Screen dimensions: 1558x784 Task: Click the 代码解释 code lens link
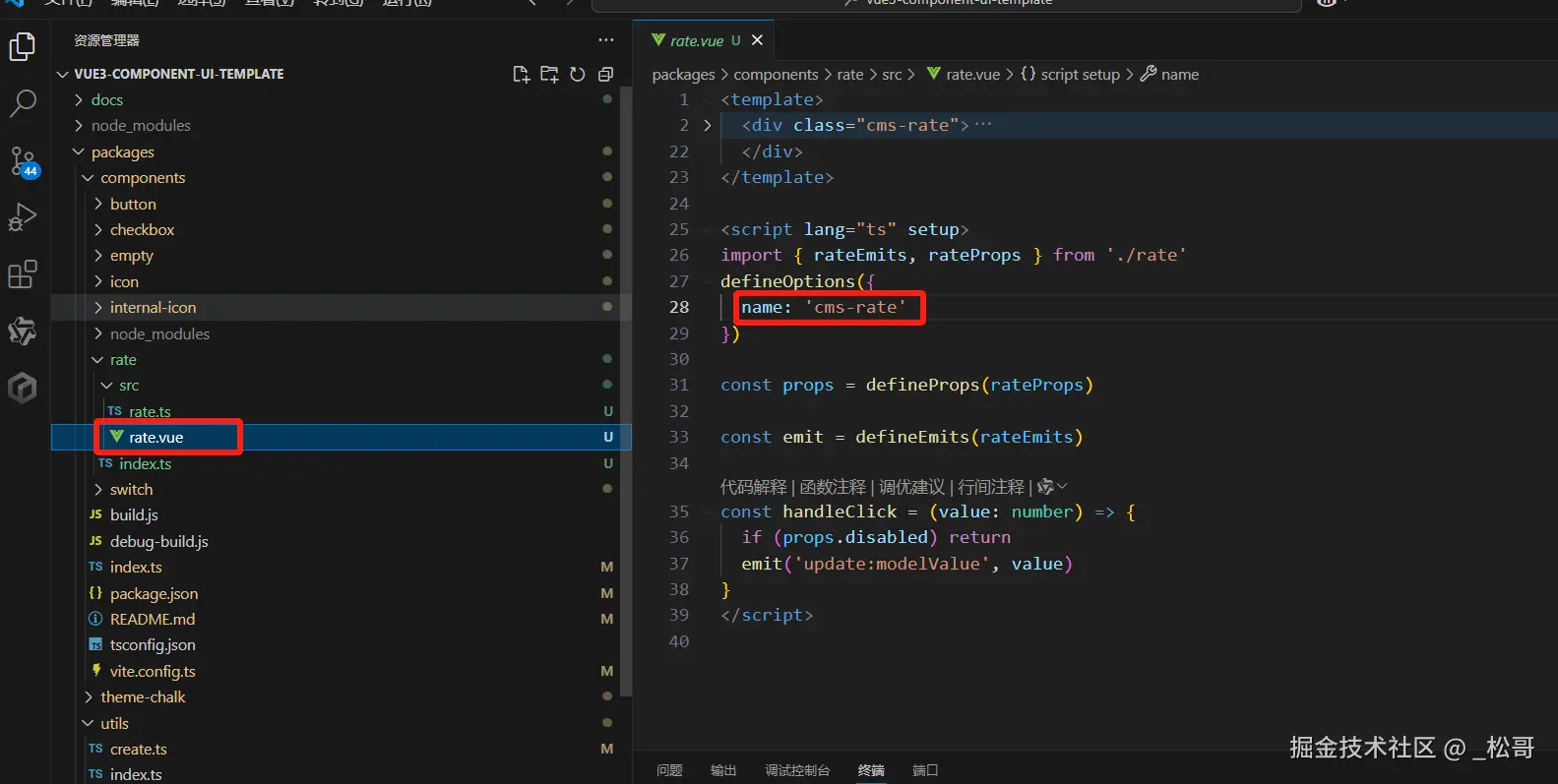click(x=754, y=487)
